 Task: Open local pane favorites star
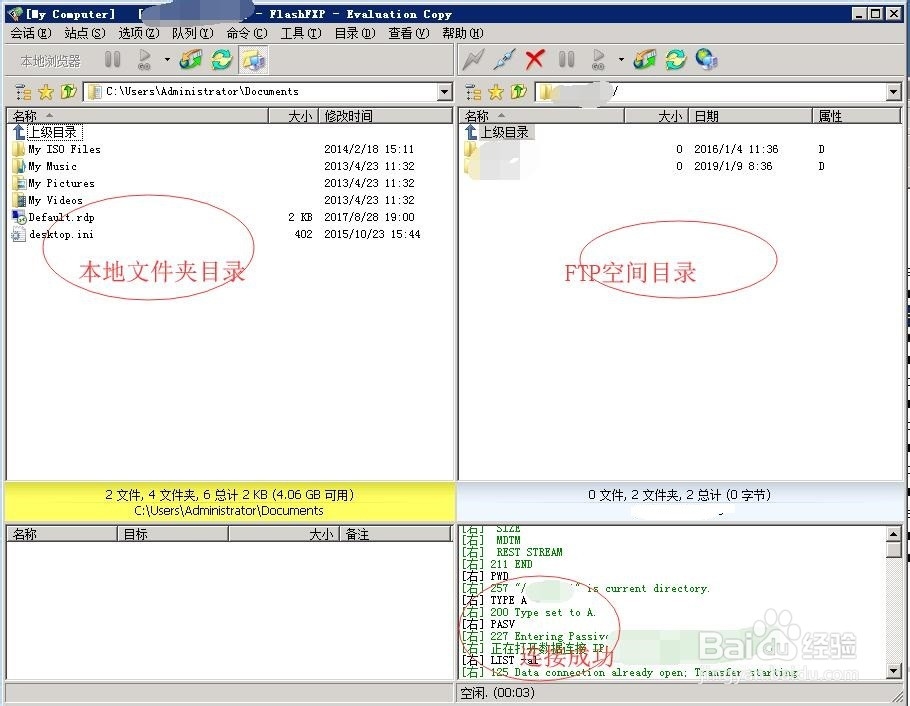[x=46, y=92]
